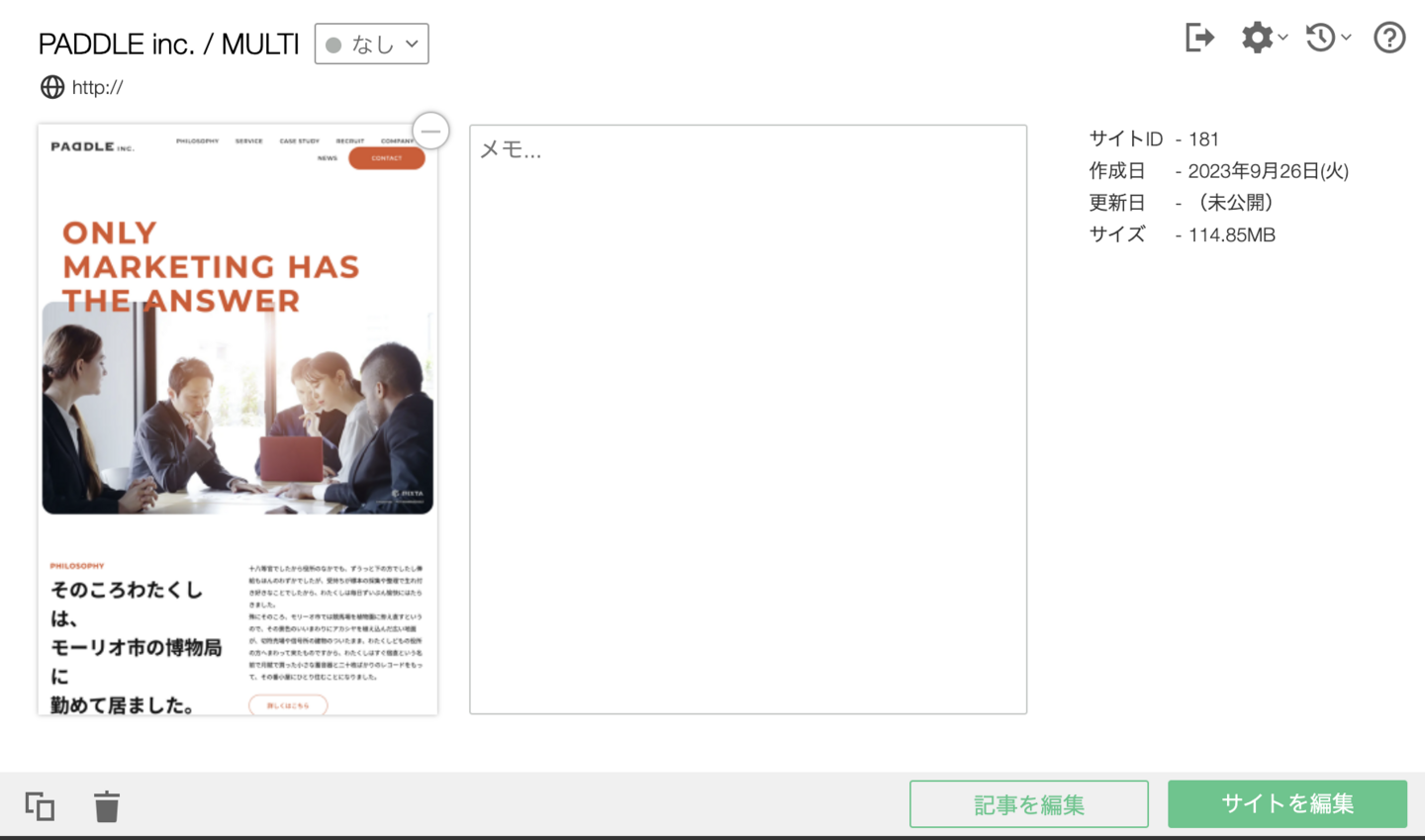This screenshot has height=840, width=1425.
Task: Click the 詳しくはこちら button in preview
Action: [x=288, y=705]
